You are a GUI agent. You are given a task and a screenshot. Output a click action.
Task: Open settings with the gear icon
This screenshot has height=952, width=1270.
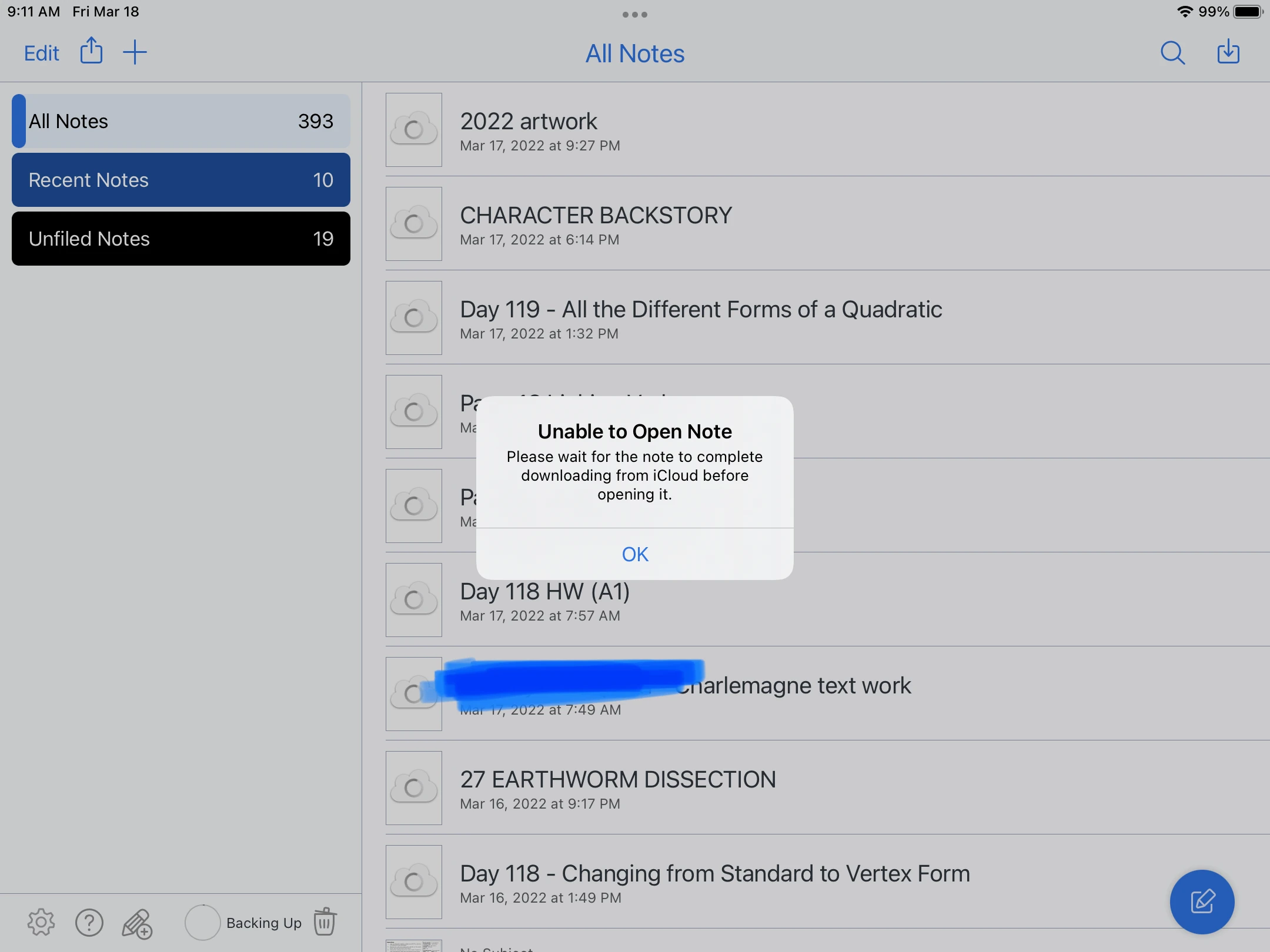tap(41, 922)
